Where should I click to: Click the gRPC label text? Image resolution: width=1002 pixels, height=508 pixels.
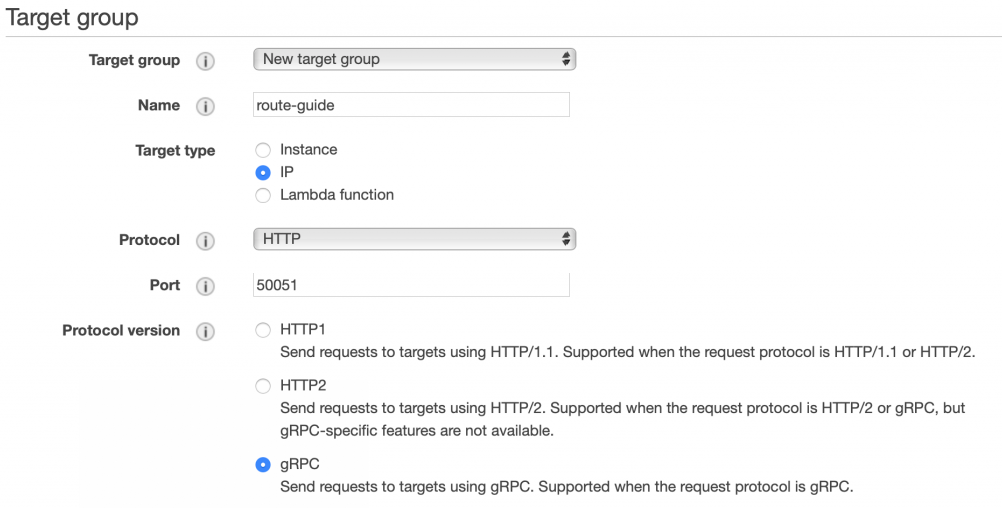coord(300,464)
